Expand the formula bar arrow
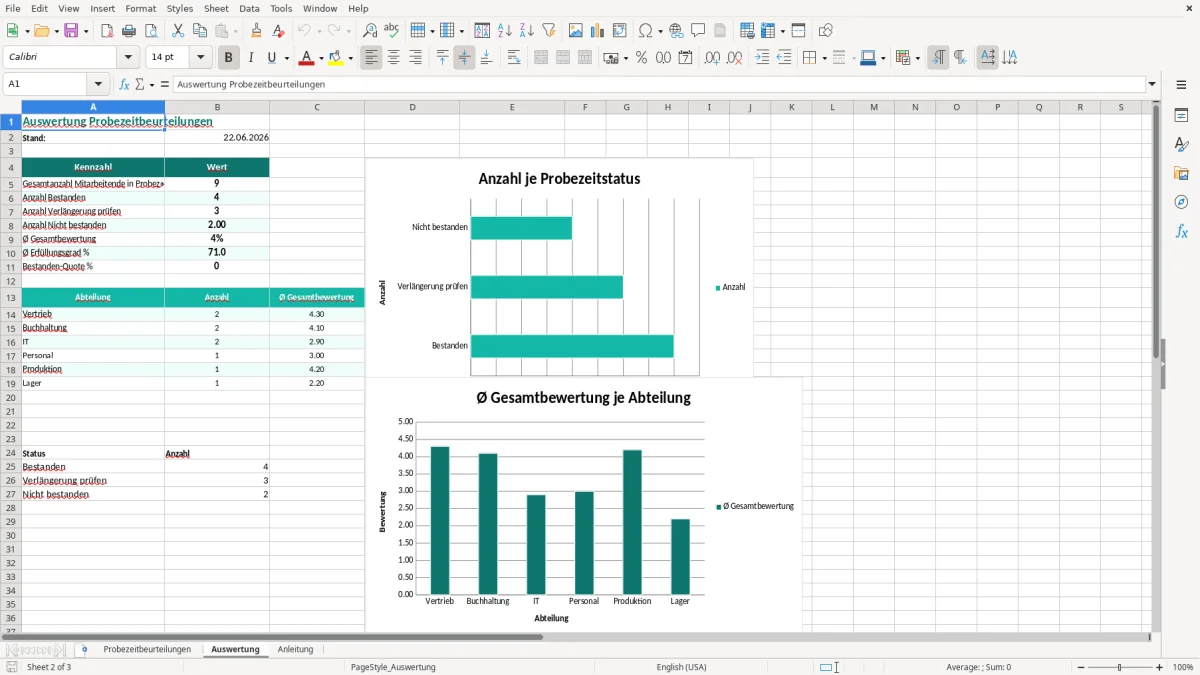 1153,84
